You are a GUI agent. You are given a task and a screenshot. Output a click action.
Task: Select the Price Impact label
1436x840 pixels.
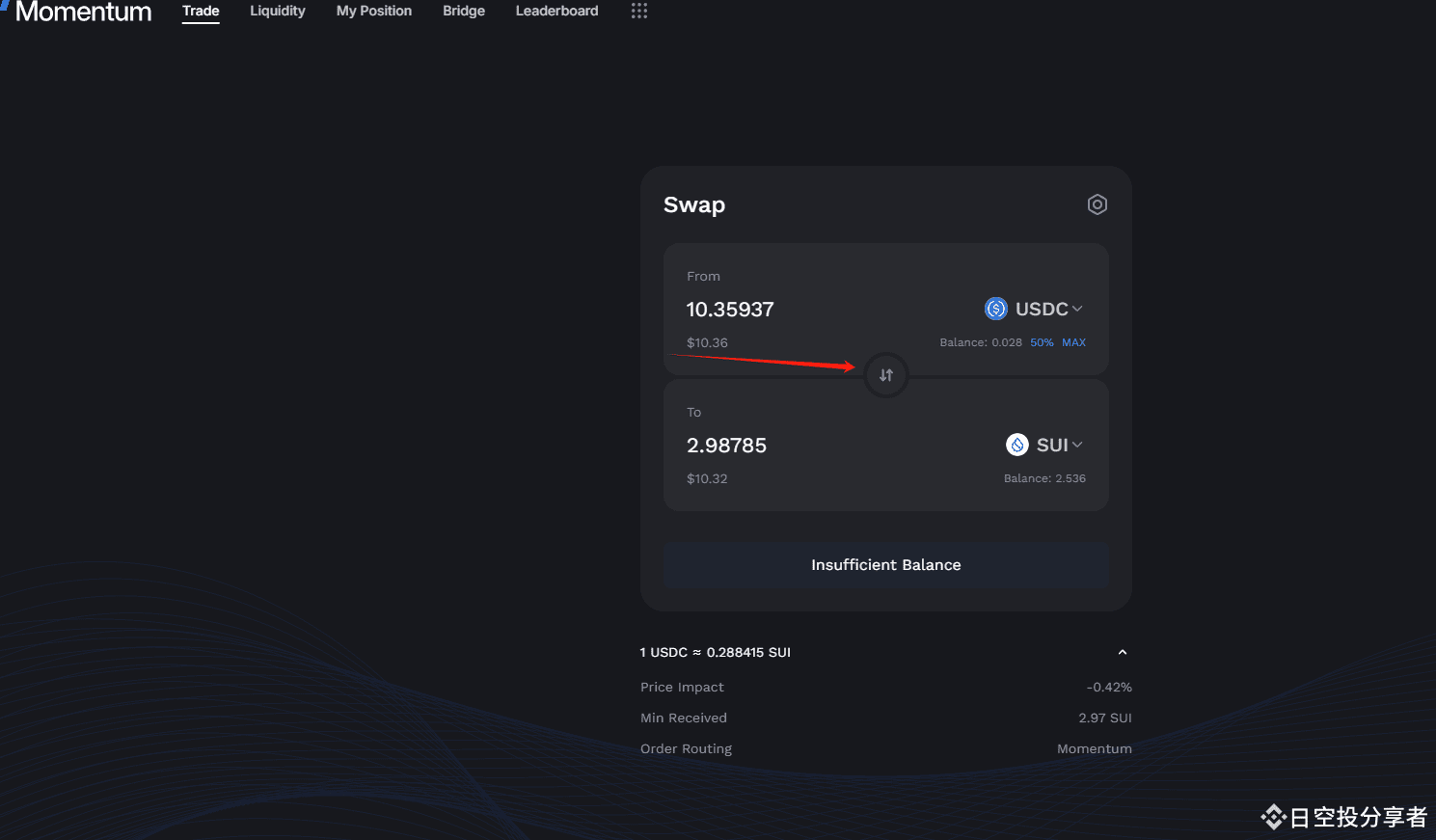[682, 687]
